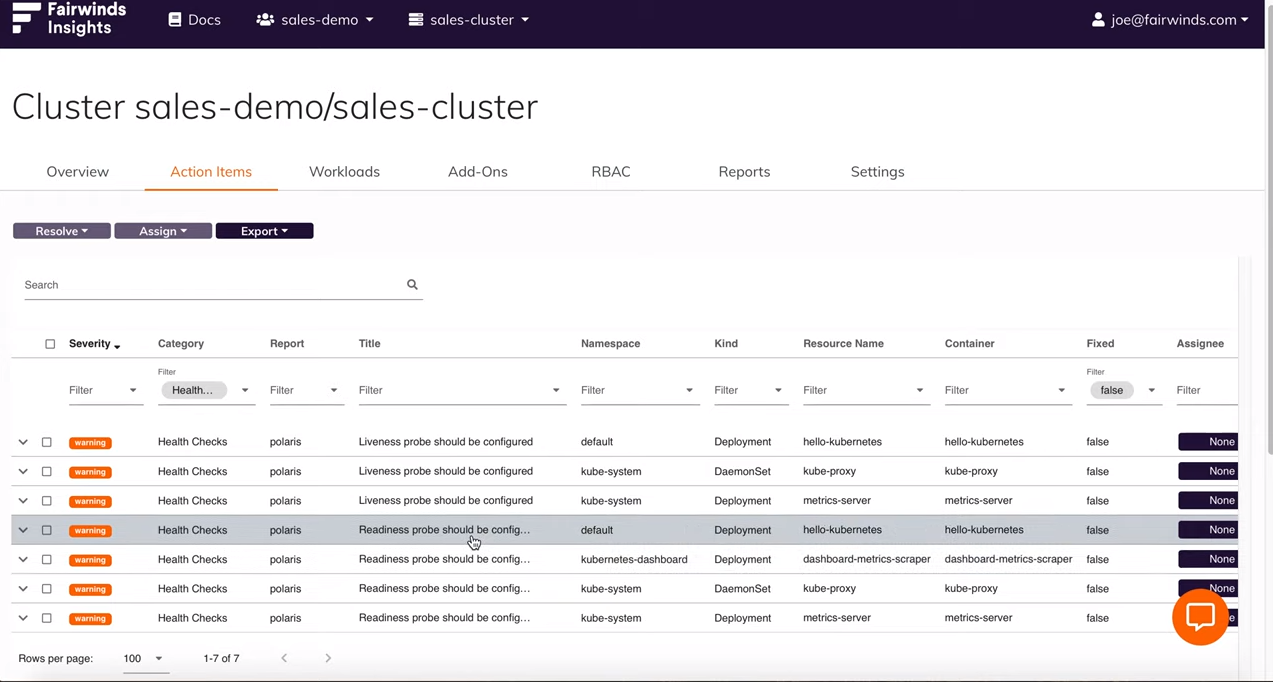Image resolution: width=1273 pixels, height=682 pixels.
Task: Open Fixed filter dropdown arrow
Action: click(x=1151, y=391)
